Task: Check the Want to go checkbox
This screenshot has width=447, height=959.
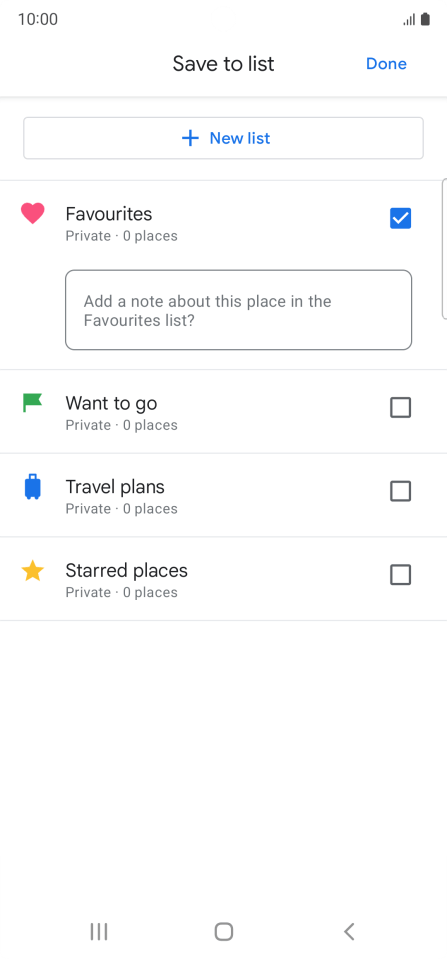Action: point(401,407)
